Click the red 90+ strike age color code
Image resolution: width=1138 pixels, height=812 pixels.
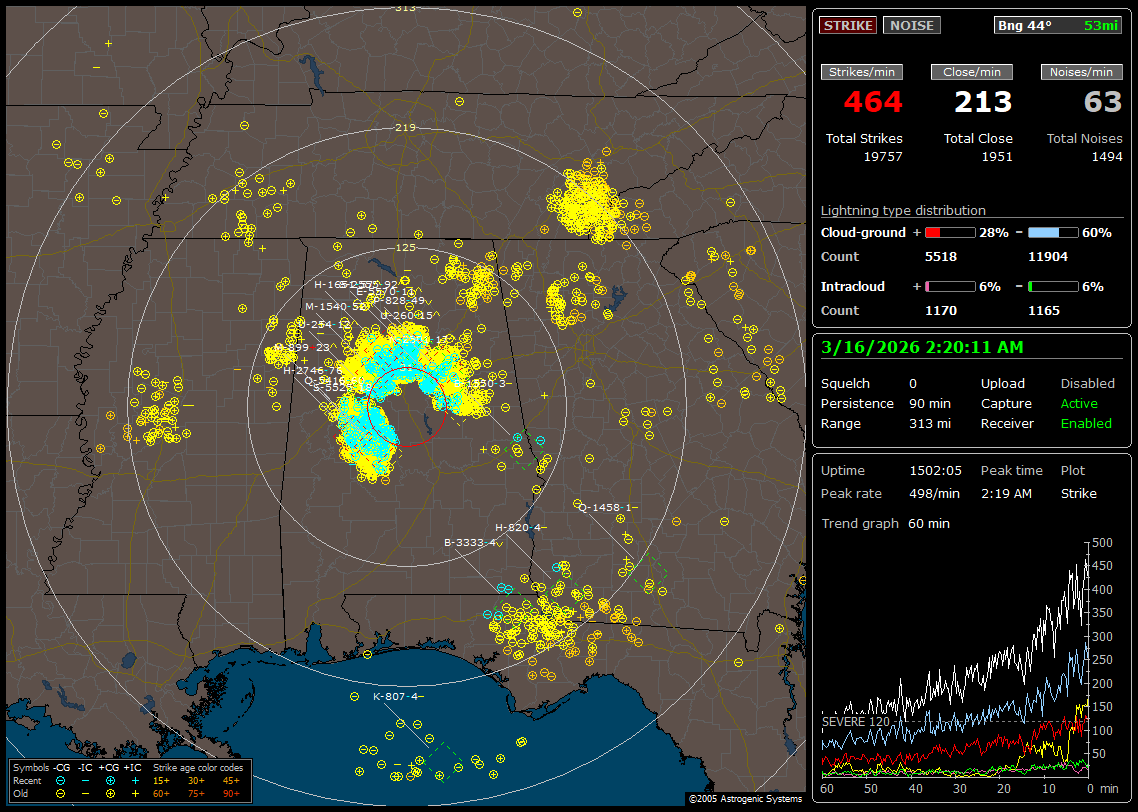[231, 792]
